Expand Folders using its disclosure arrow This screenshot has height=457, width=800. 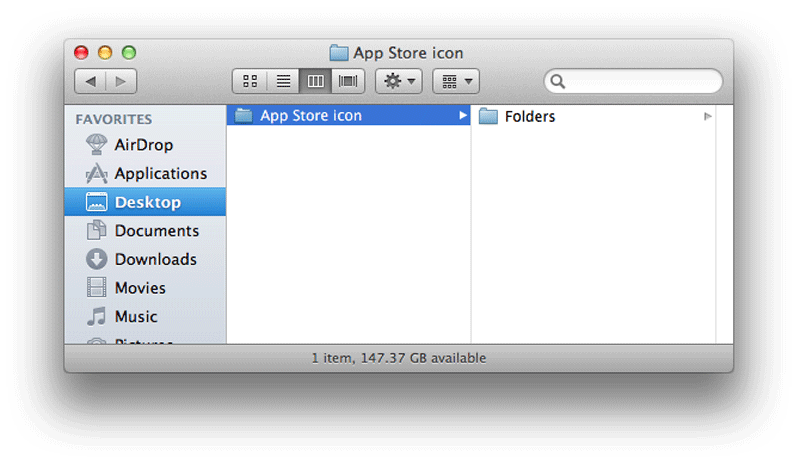click(x=707, y=117)
